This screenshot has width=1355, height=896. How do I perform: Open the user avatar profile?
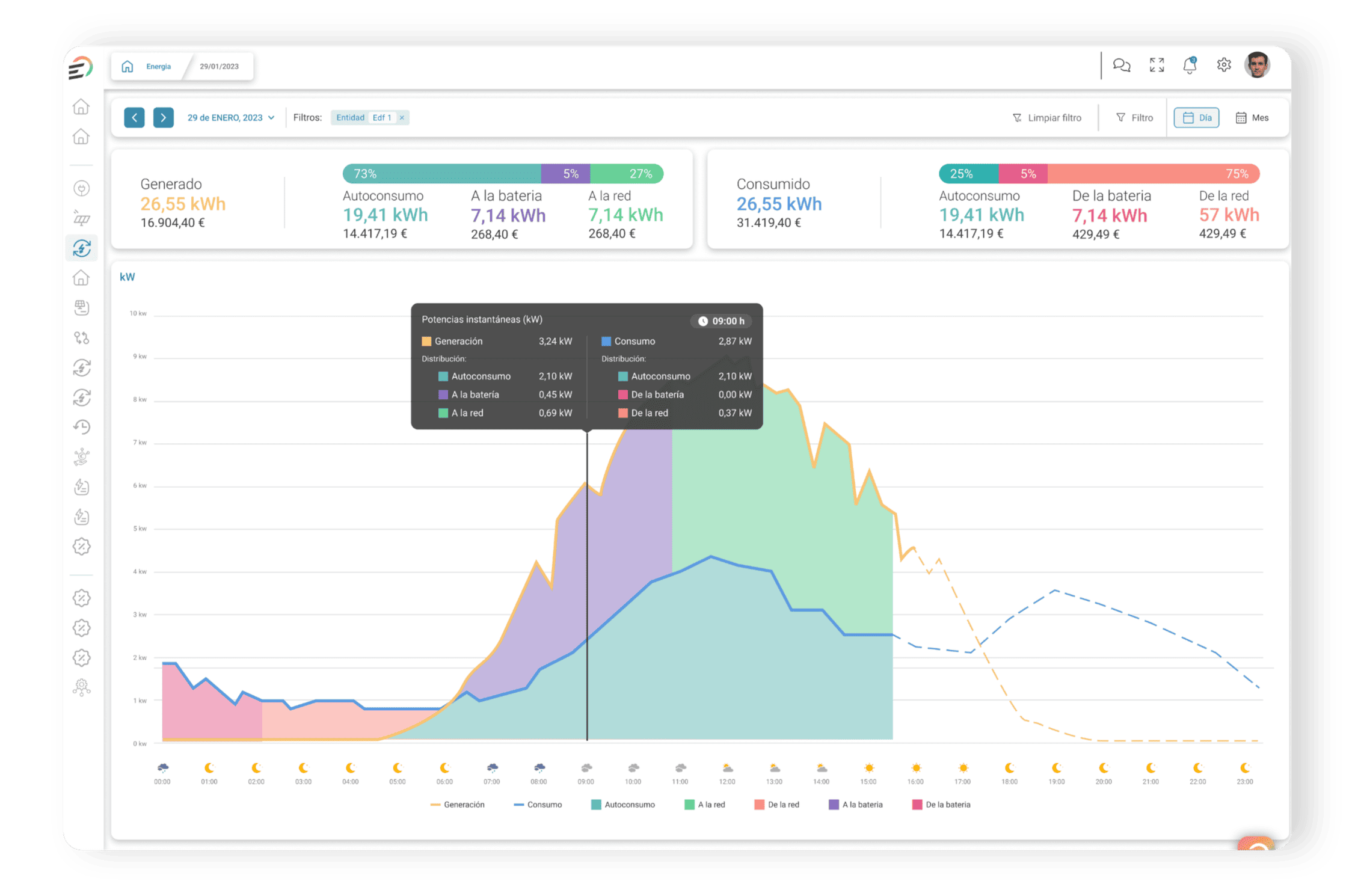pyautogui.click(x=1257, y=65)
